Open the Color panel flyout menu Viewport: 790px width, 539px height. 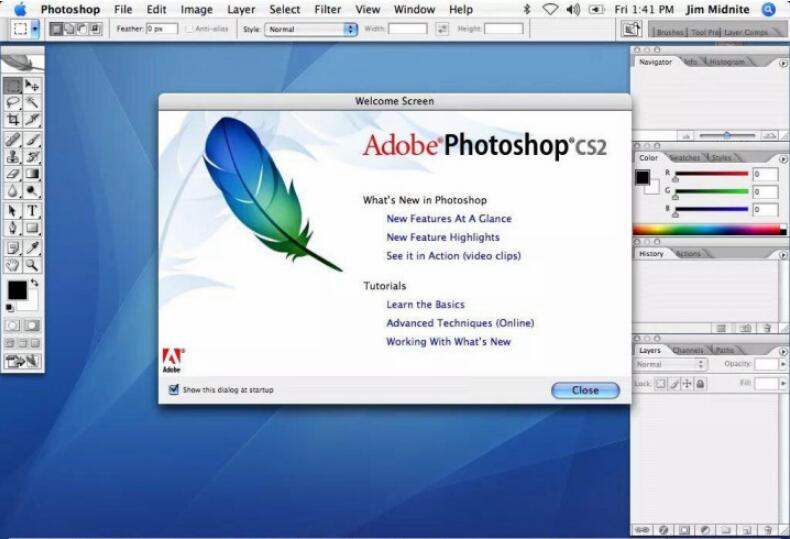click(783, 159)
